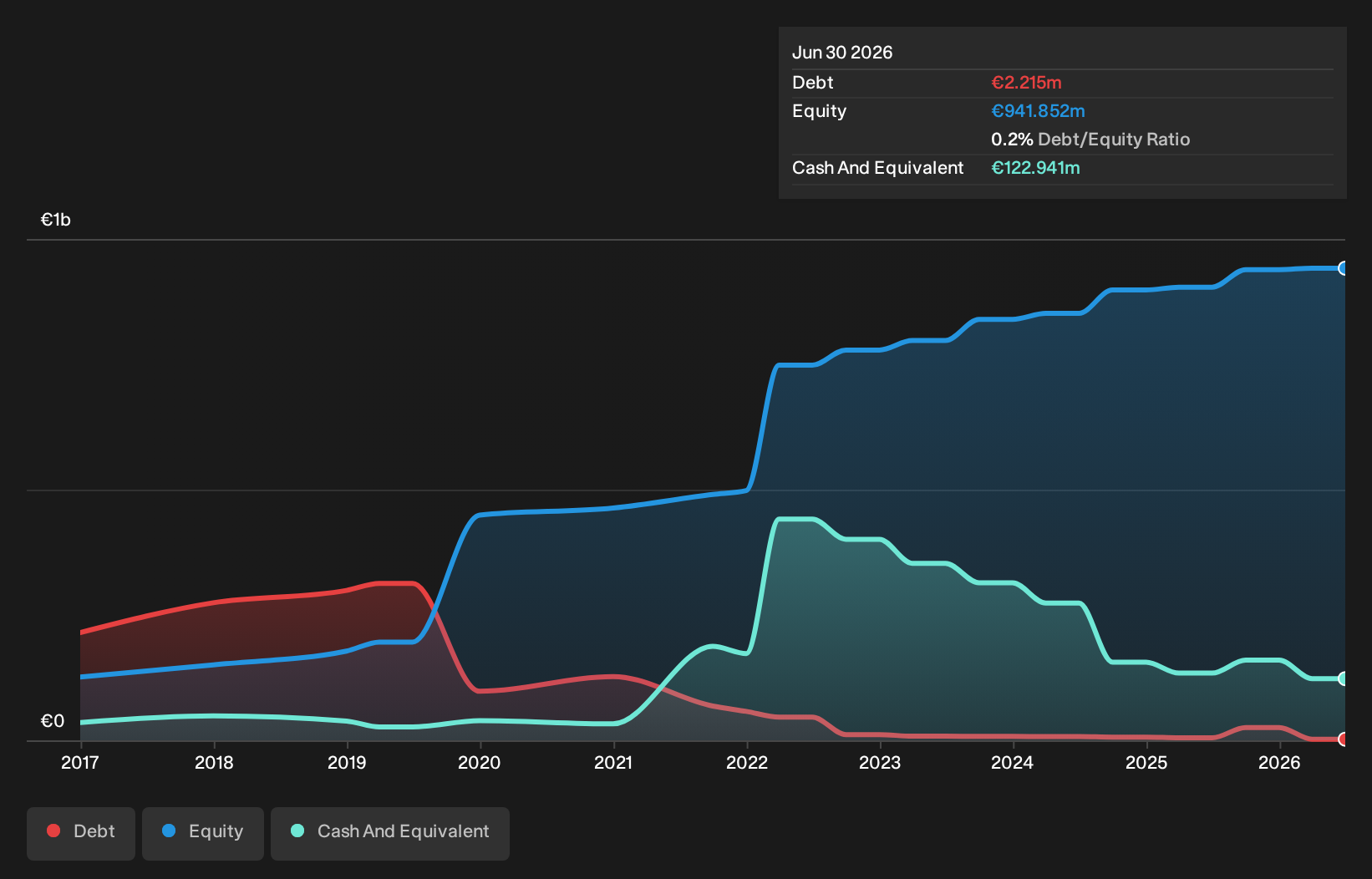Click the Cash And Equivalent tooltip label
1372x879 pixels.
point(877,168)
